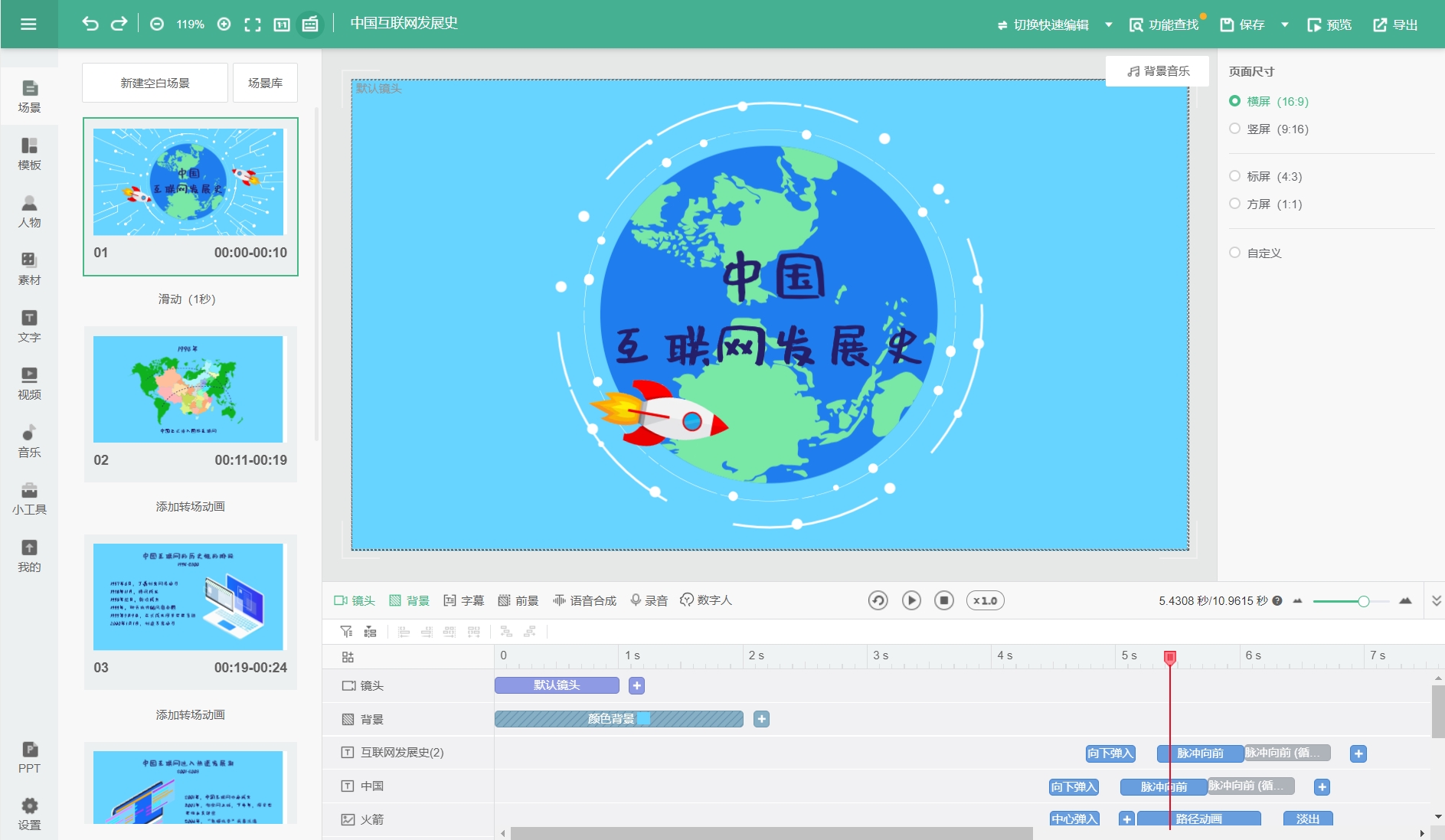Click the help icon beside duration
Viewport: 1445px width, 840px height.
tap(1277, 601)
